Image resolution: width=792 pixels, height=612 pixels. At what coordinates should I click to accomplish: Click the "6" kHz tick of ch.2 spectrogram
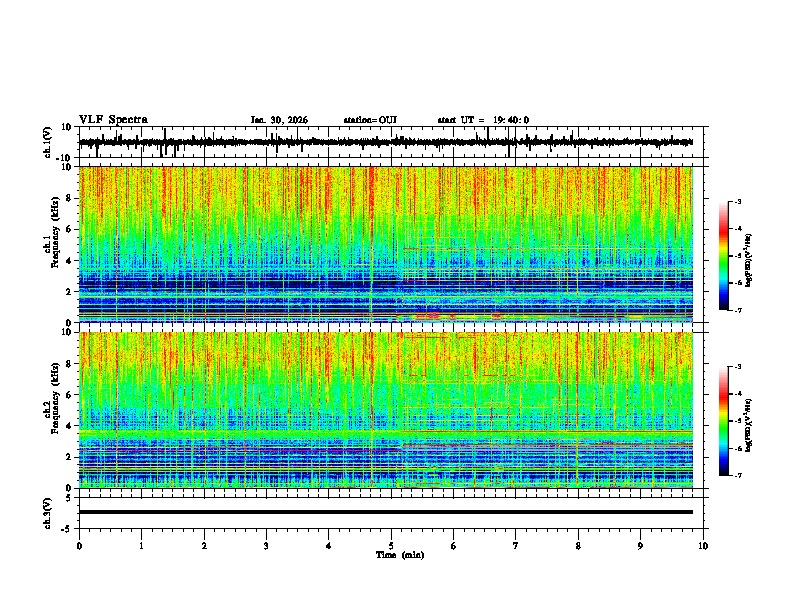point(69,395)
